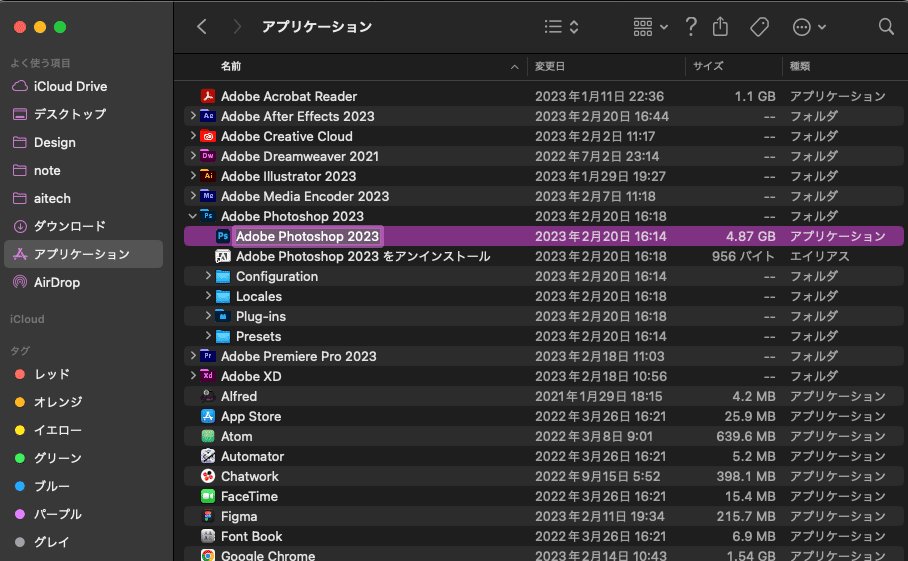The image size is (908, 561).
Task: Expand the Adobe XD folder
Action: click(193, 376)
